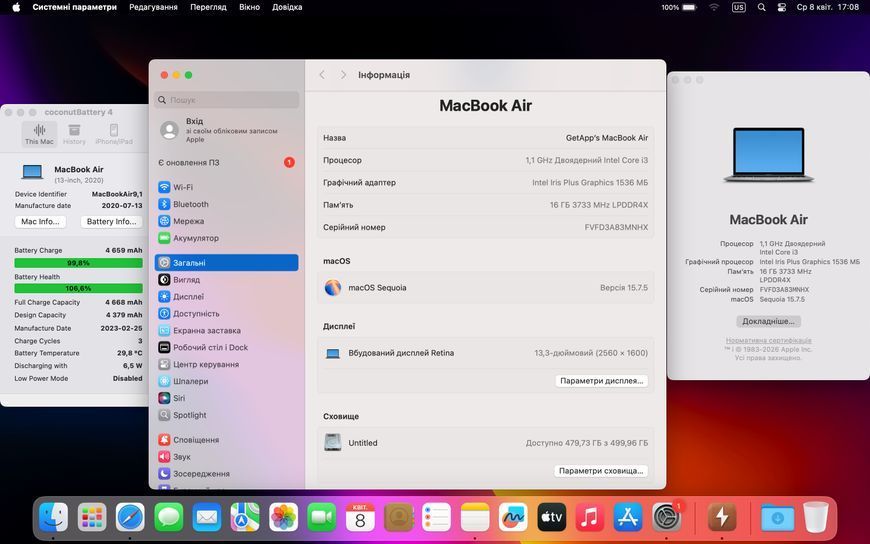Screen dimensions: 870x544
Task: Open Contacts app in Dock
Action: [398, 517]
